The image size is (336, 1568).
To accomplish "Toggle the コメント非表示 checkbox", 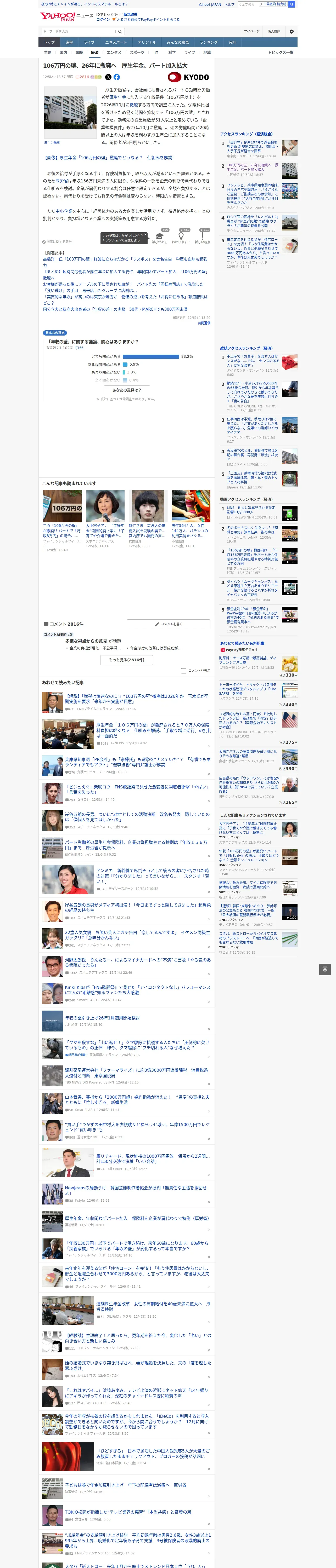I will pos(183,671).
